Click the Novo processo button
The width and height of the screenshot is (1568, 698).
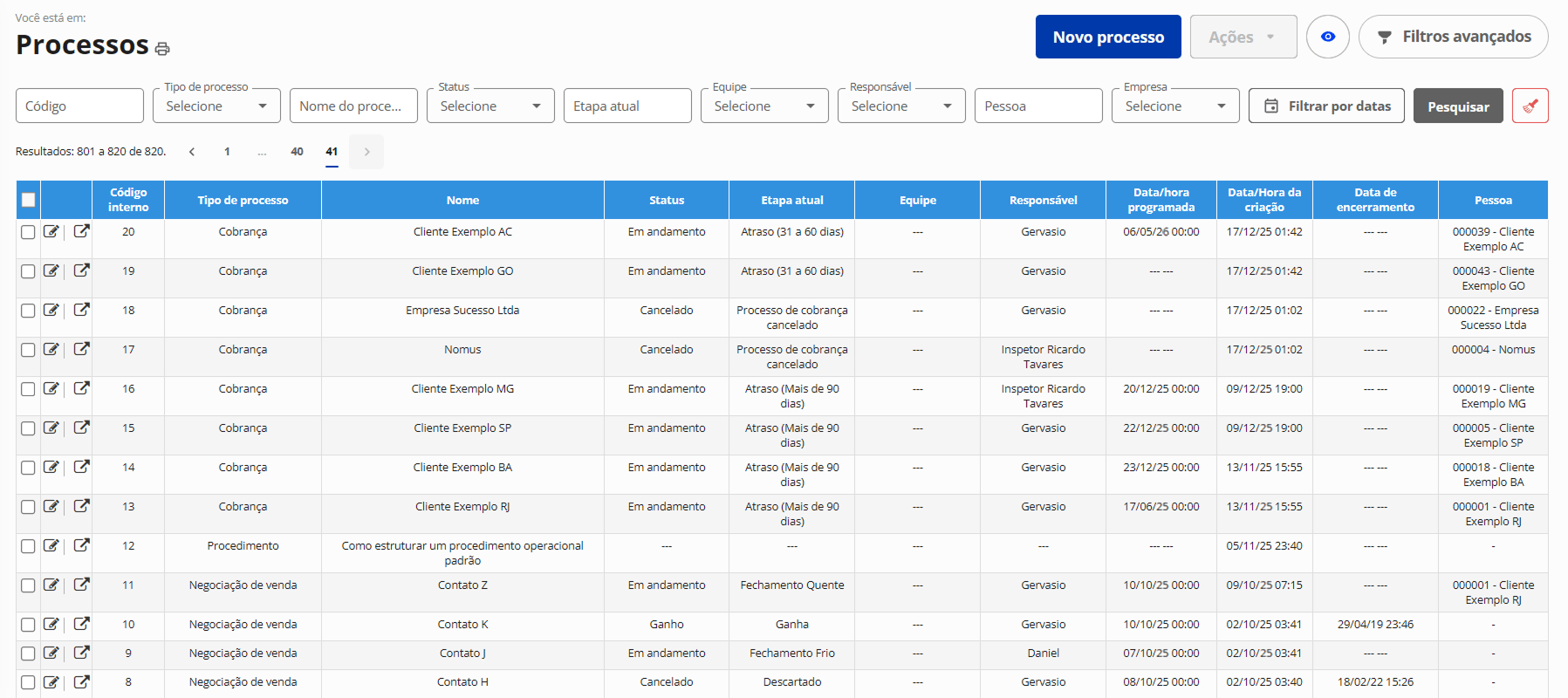(1107, 37)
